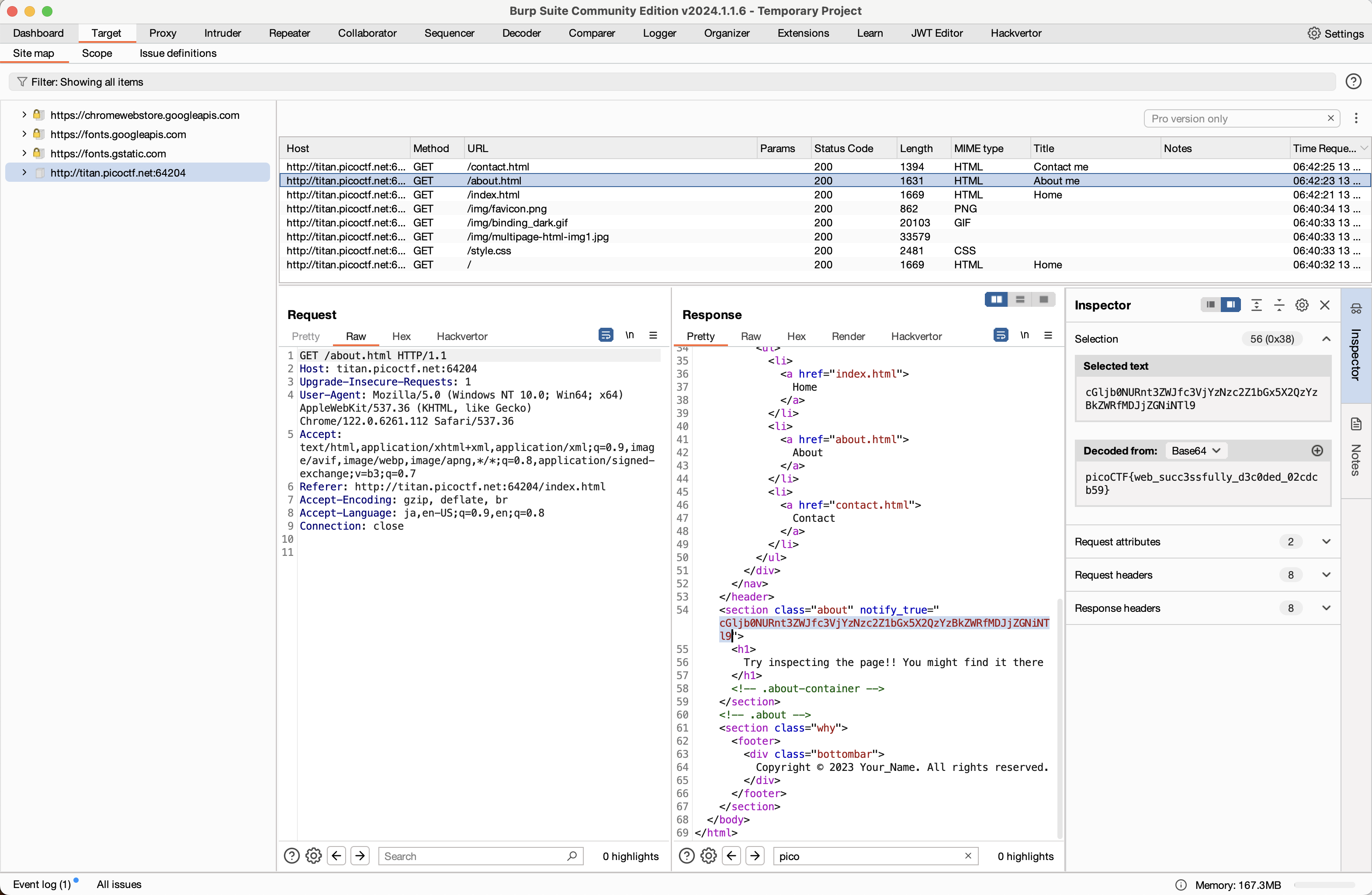Toggle response message wrap icon

(x=1001, y=335)
